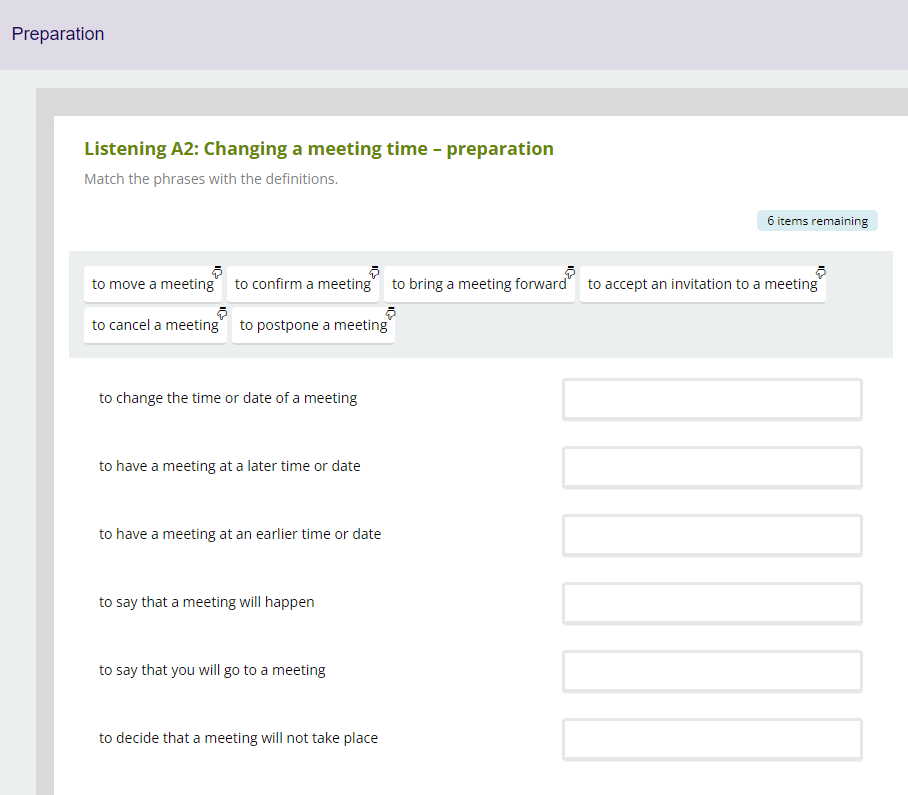The width and height of the screenshot is (908, 795).
Task: Pick the 'to confirm a meeting' phrase tile
Action: click(x=303, y=284)
